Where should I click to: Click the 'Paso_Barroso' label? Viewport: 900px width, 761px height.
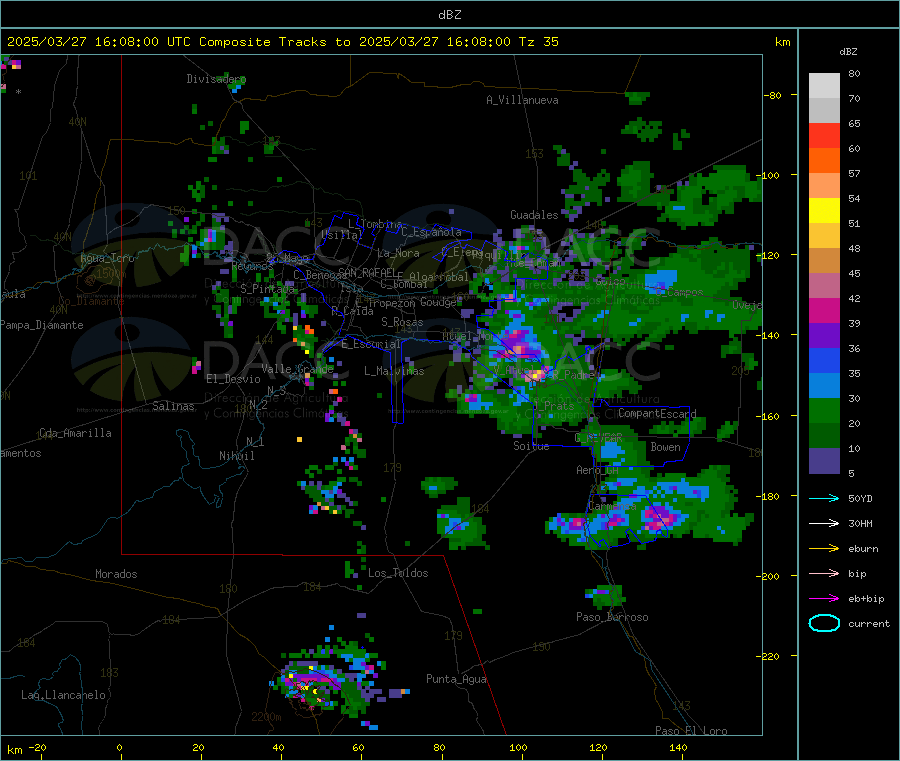[x=612, y=617]
